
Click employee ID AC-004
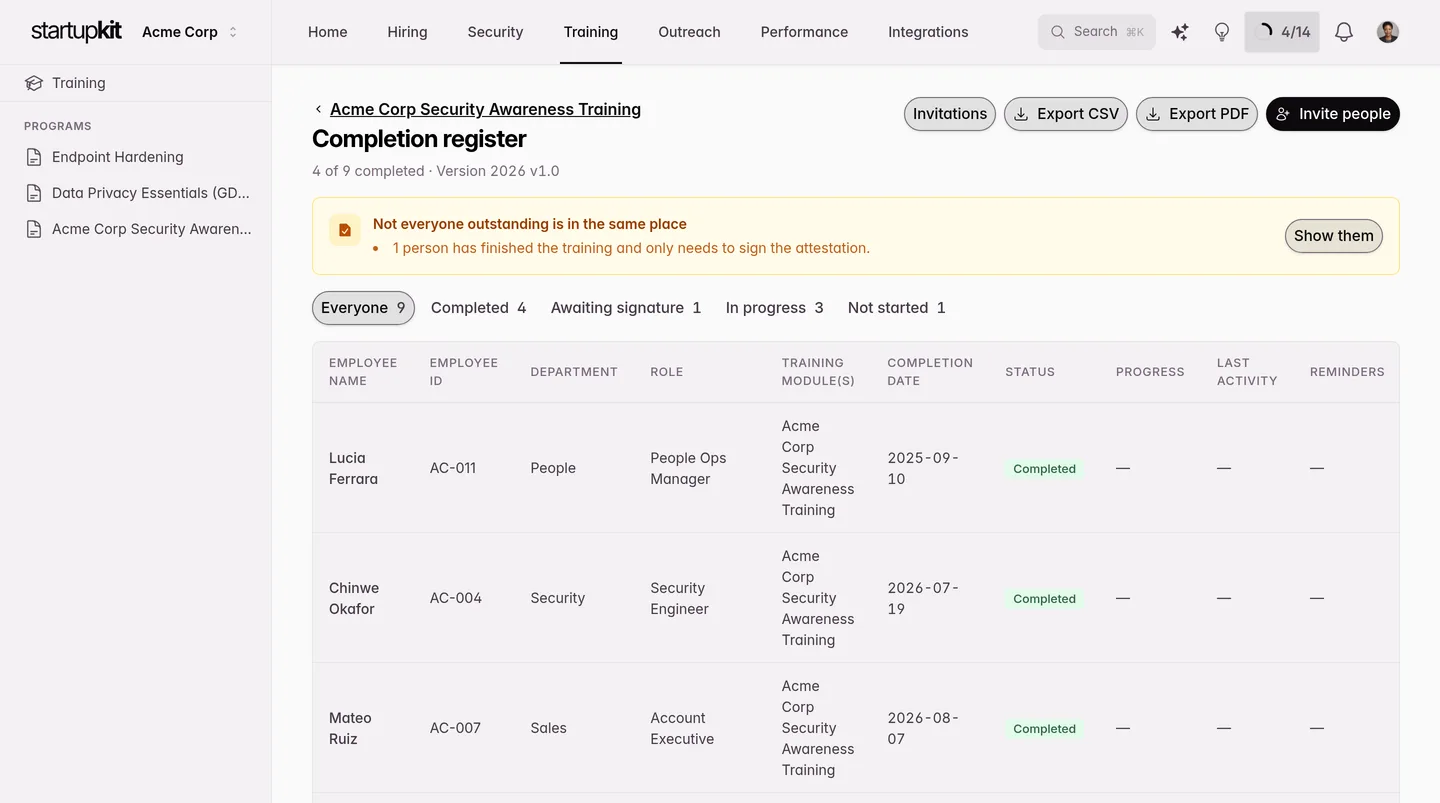[x=456, y=598]
